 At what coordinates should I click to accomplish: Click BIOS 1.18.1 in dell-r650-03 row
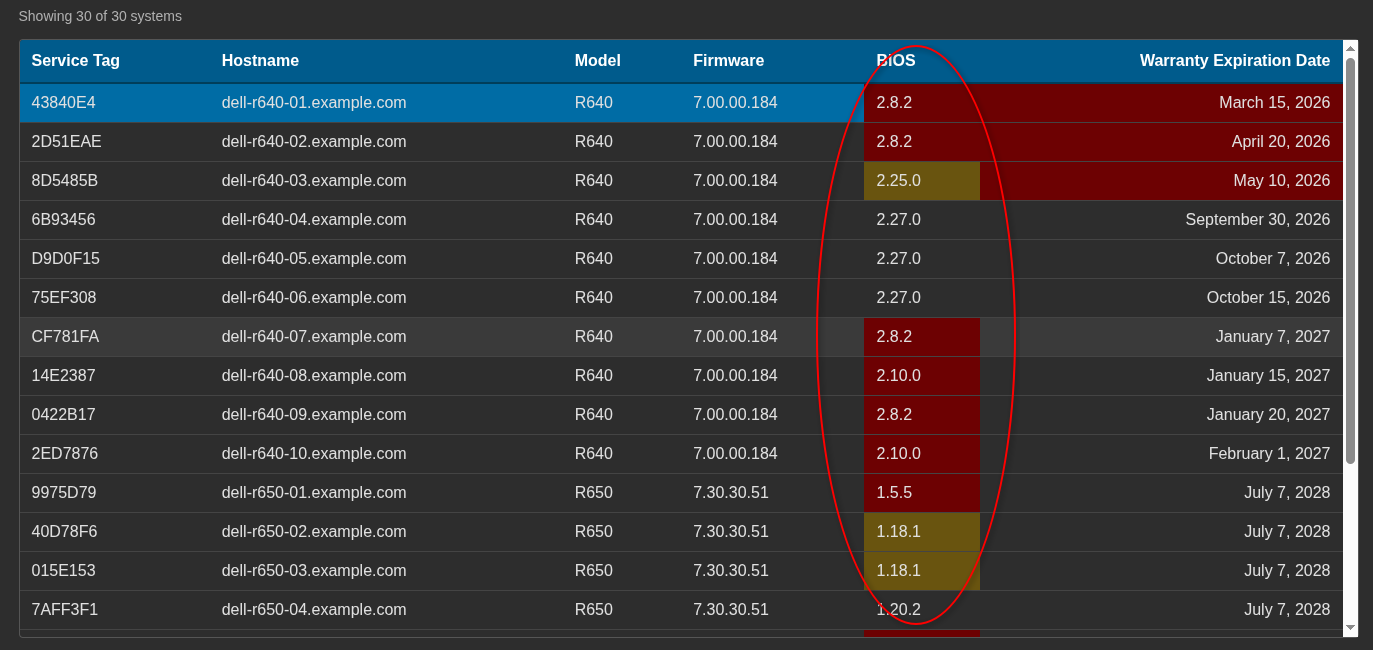coord(922,571)
